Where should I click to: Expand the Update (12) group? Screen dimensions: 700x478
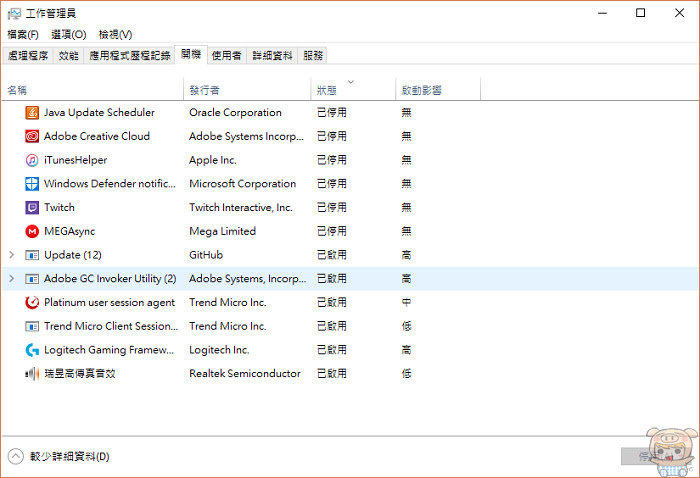click(12, 255)
